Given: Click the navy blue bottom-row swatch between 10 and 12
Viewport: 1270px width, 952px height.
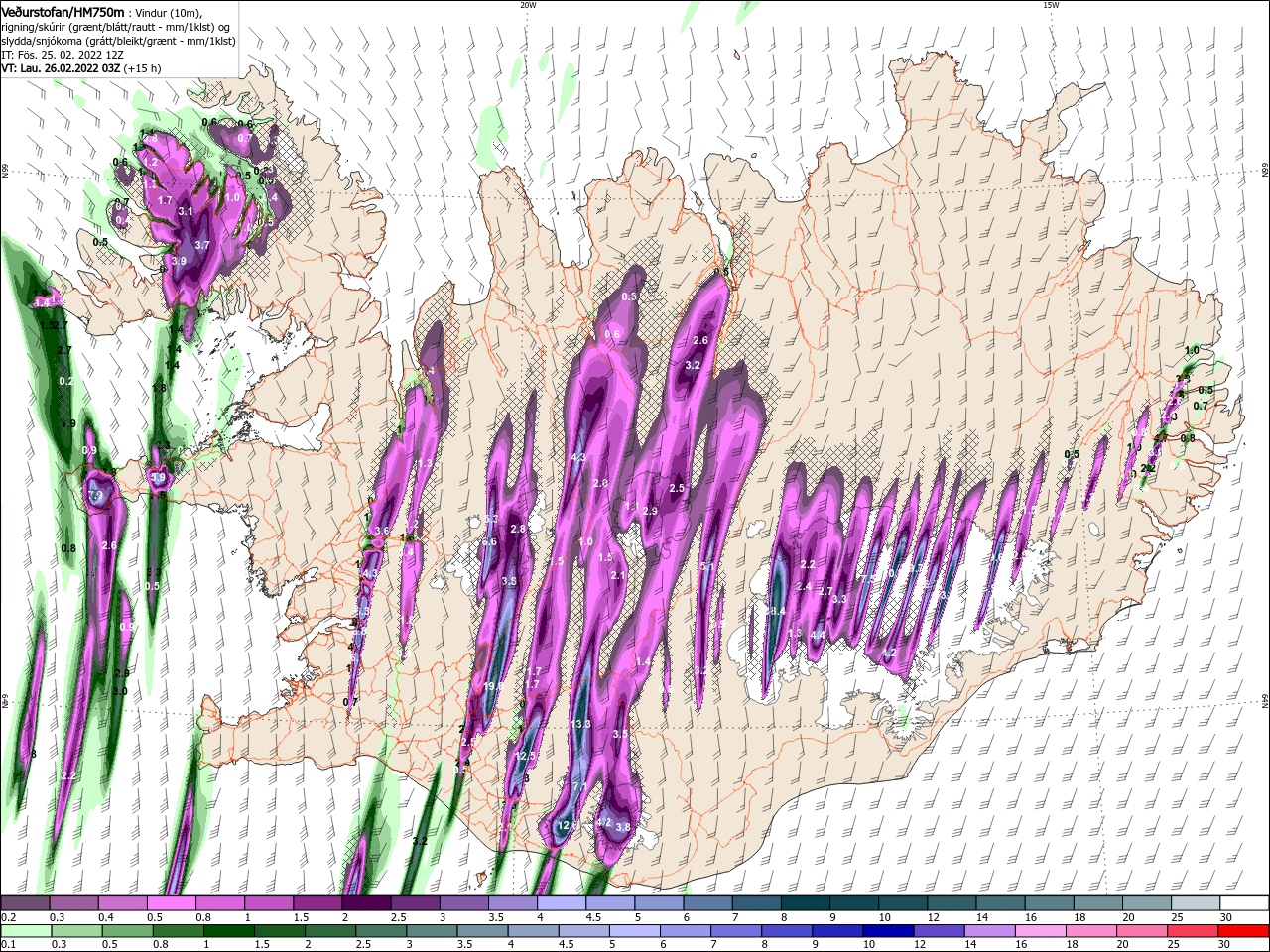Looking at the screenshot, I should 889,931.
